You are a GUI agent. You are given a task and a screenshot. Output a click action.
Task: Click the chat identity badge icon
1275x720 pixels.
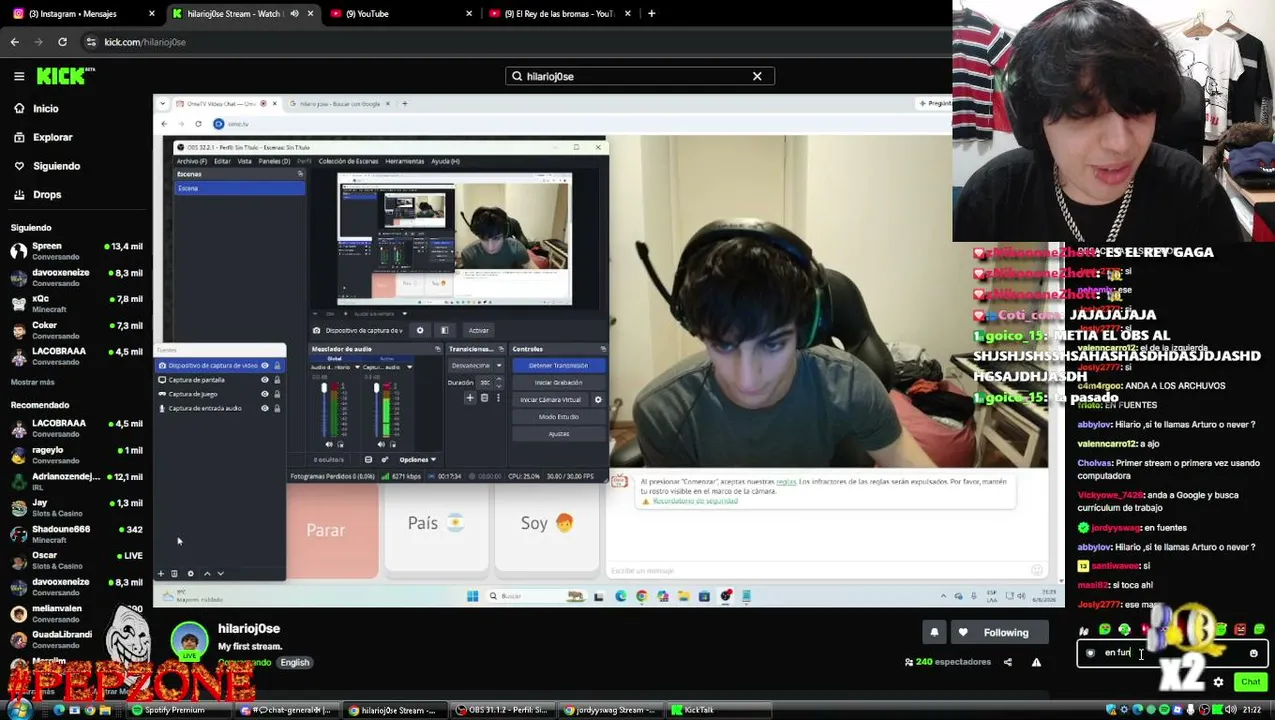point(1090,653)
